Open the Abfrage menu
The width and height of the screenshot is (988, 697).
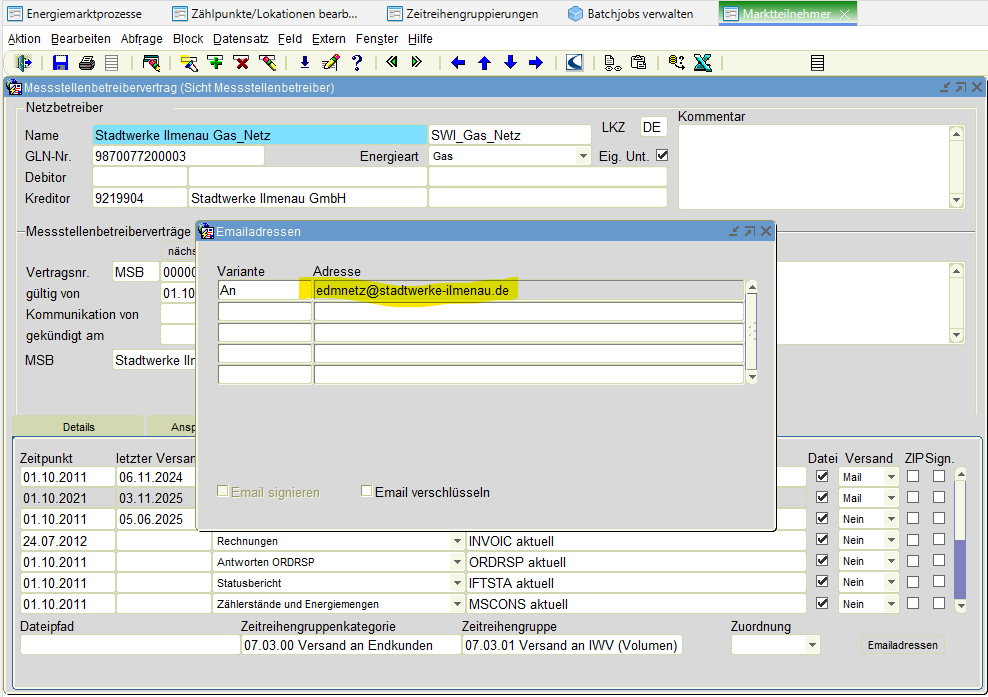pos(141,39)
